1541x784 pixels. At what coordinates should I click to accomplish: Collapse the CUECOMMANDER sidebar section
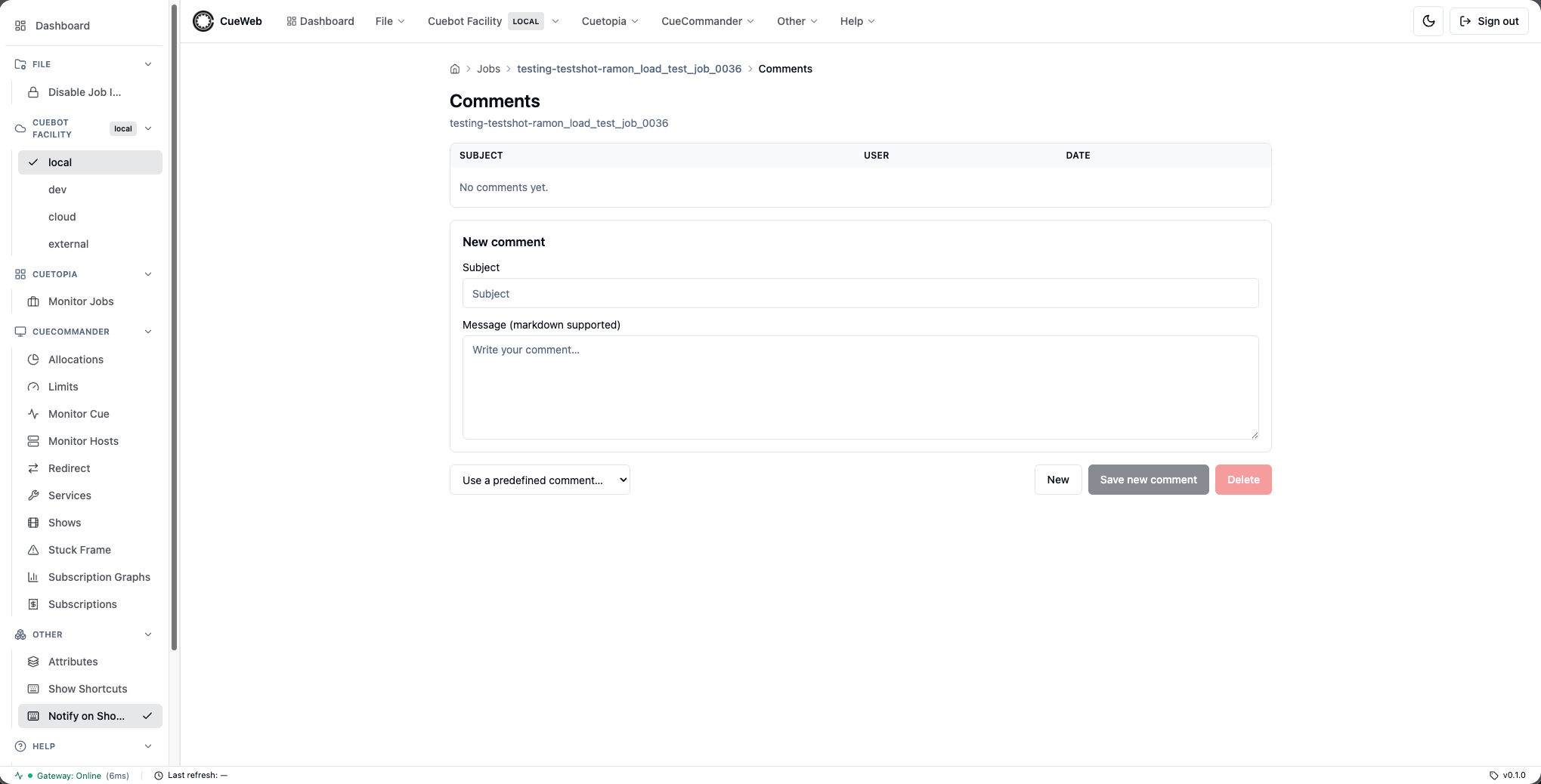[x=148, y=332]
